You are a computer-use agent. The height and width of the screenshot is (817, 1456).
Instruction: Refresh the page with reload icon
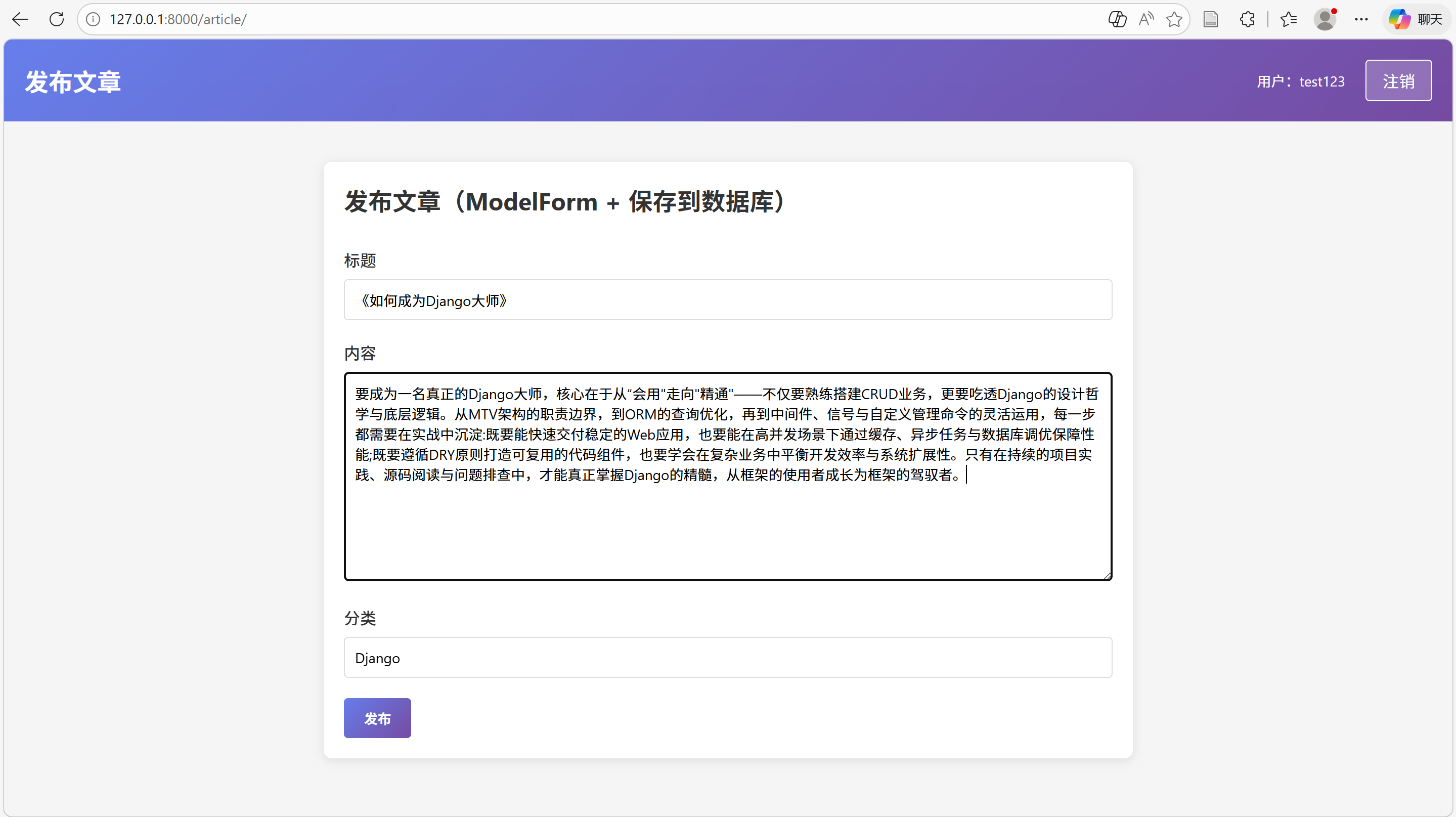[x=57, y=19]
